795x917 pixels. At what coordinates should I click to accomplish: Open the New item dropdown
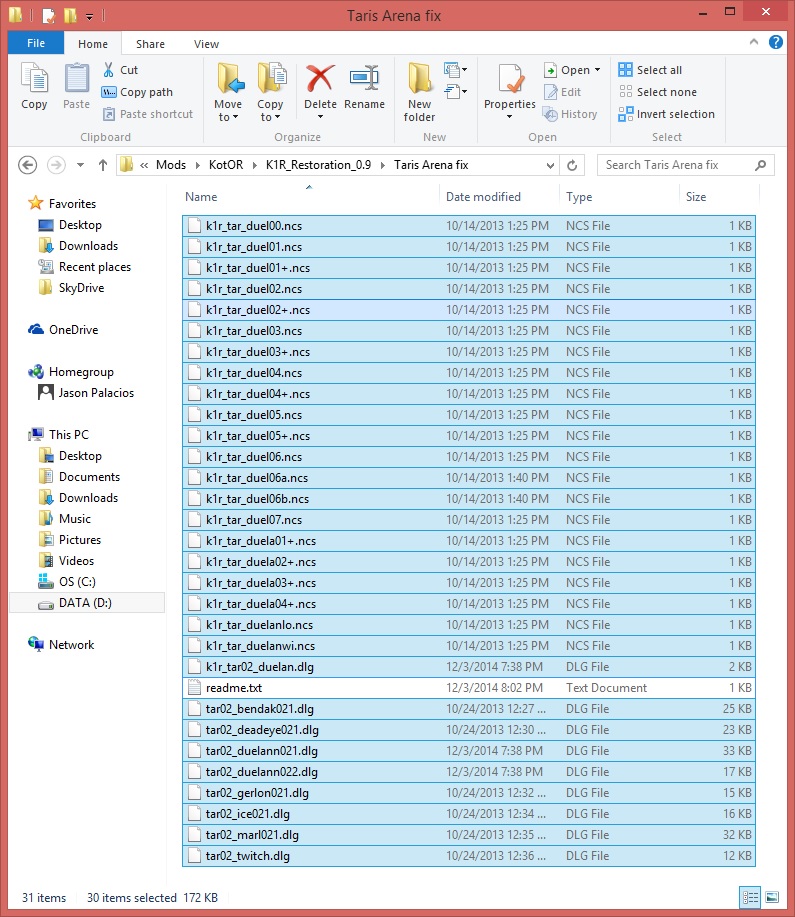(x=455, y=70)
